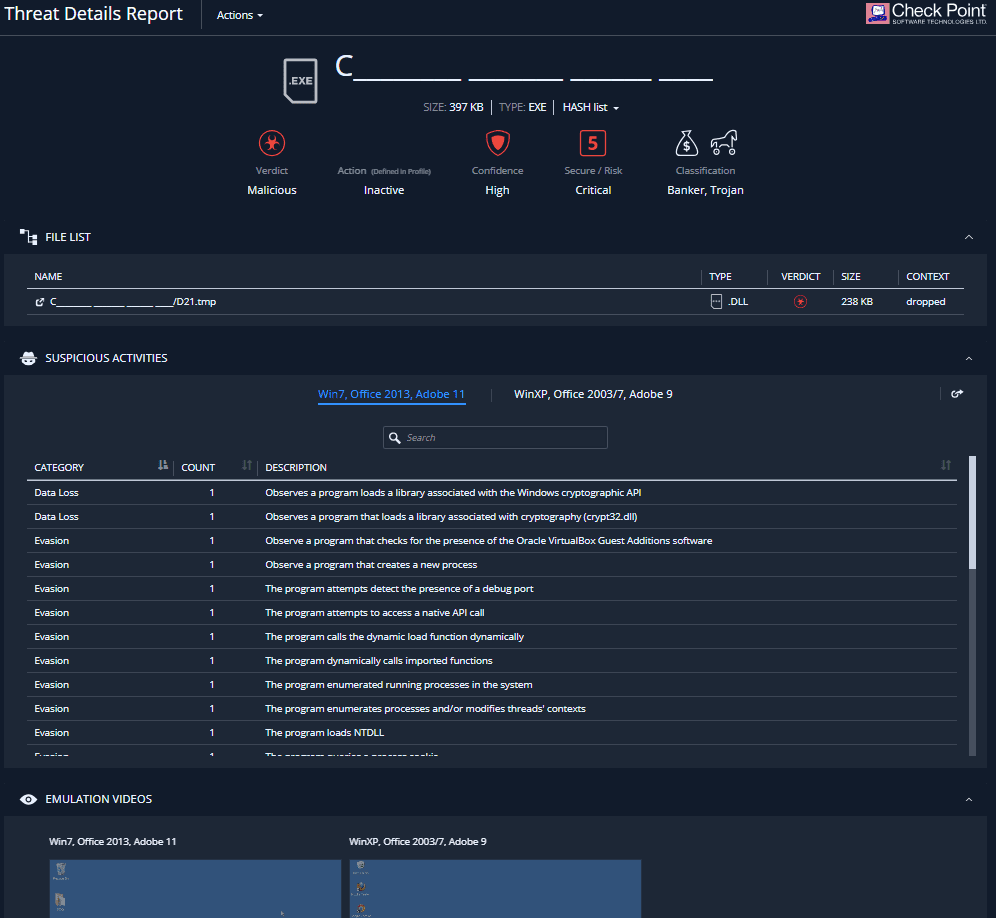Open the Actions dropdown menu
Viewport: 996px width, 918px height.
coord(240,16)
